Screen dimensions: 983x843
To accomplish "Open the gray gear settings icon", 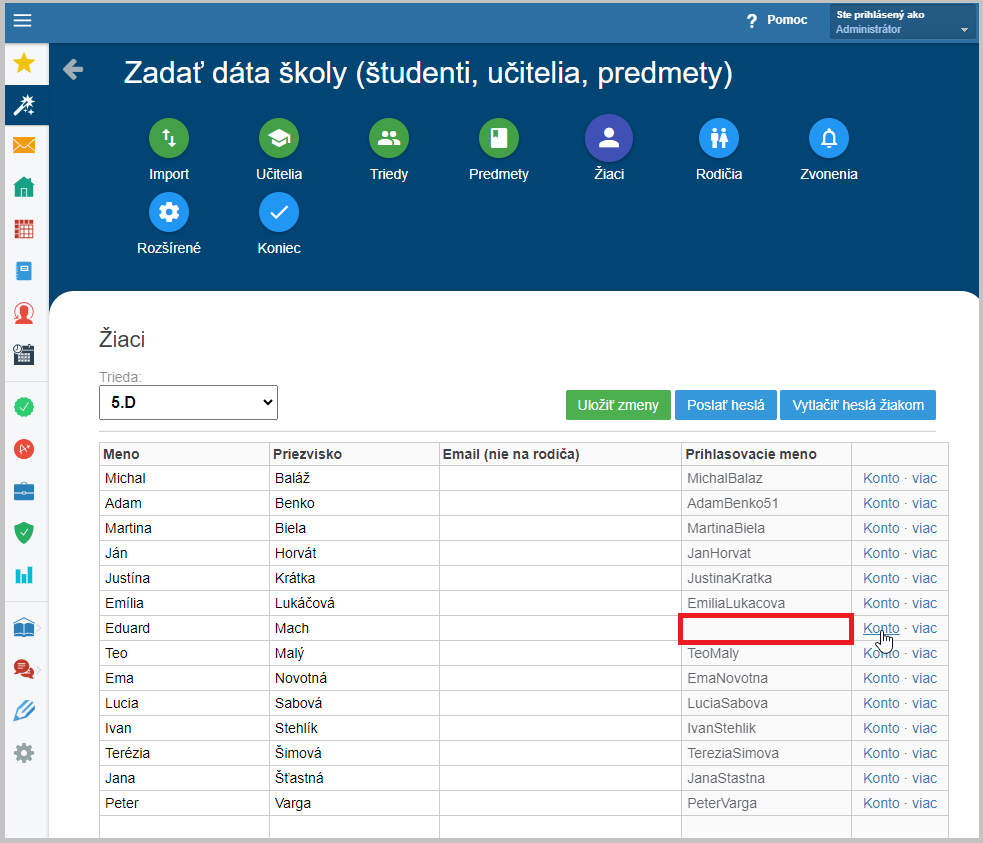I will pyautogui.click(x=24, y=753).
